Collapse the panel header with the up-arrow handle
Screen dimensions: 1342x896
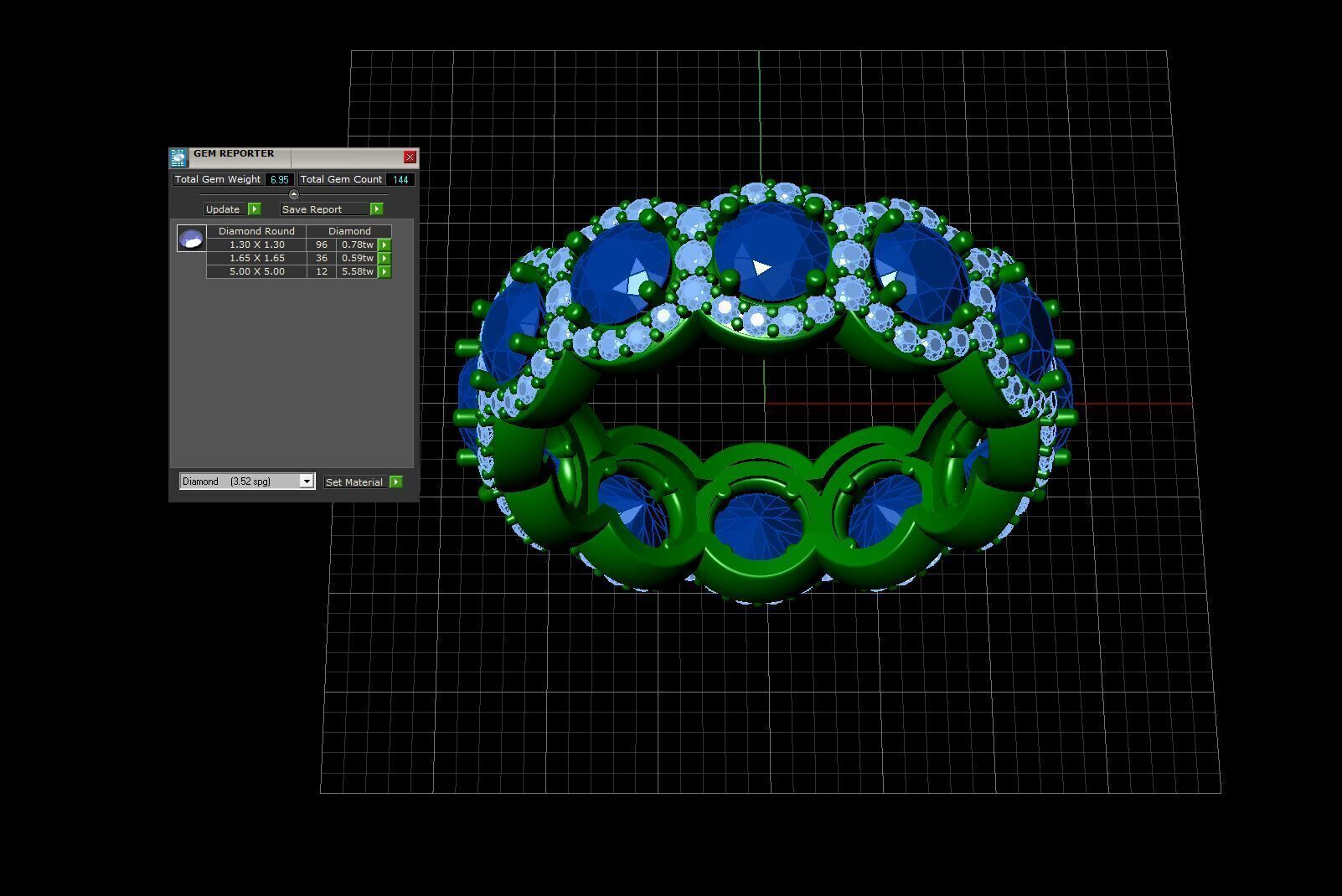tap(293, 194)
